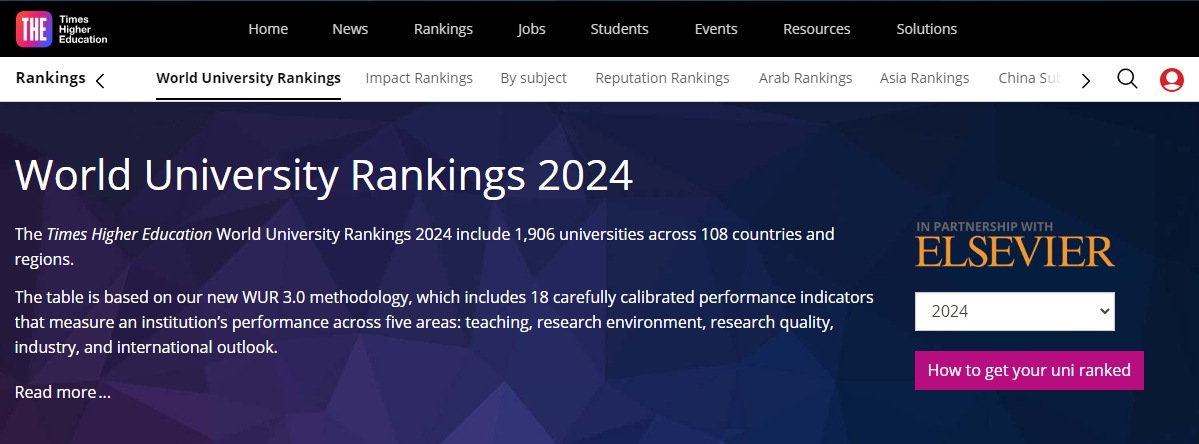Click the right arrow to show more ranking tabs
The width and height of the screenshot is (1199, 444).
tap(1085, 80)
